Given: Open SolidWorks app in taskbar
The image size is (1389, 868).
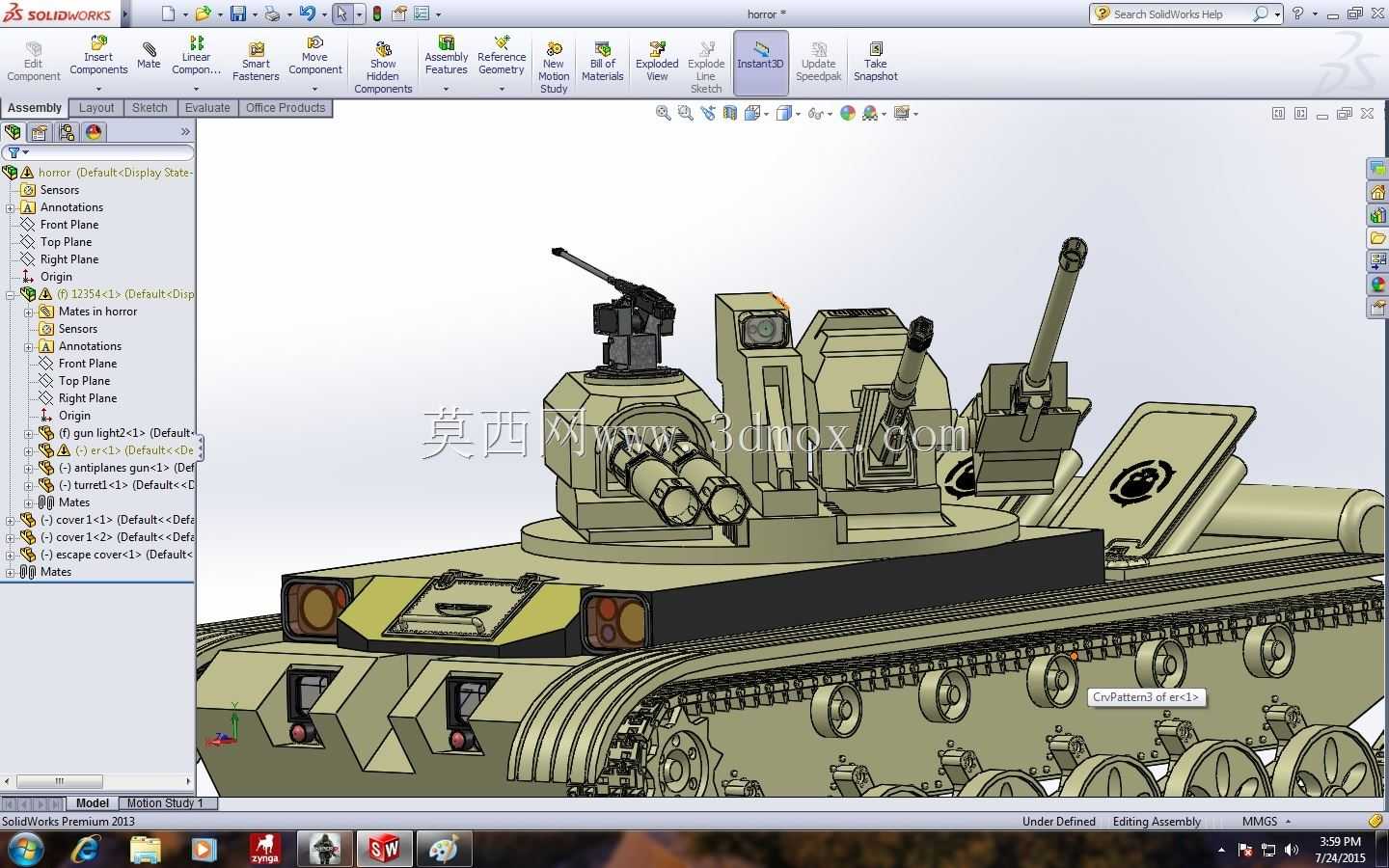Looking at the screenshot, I should point(384,850).
